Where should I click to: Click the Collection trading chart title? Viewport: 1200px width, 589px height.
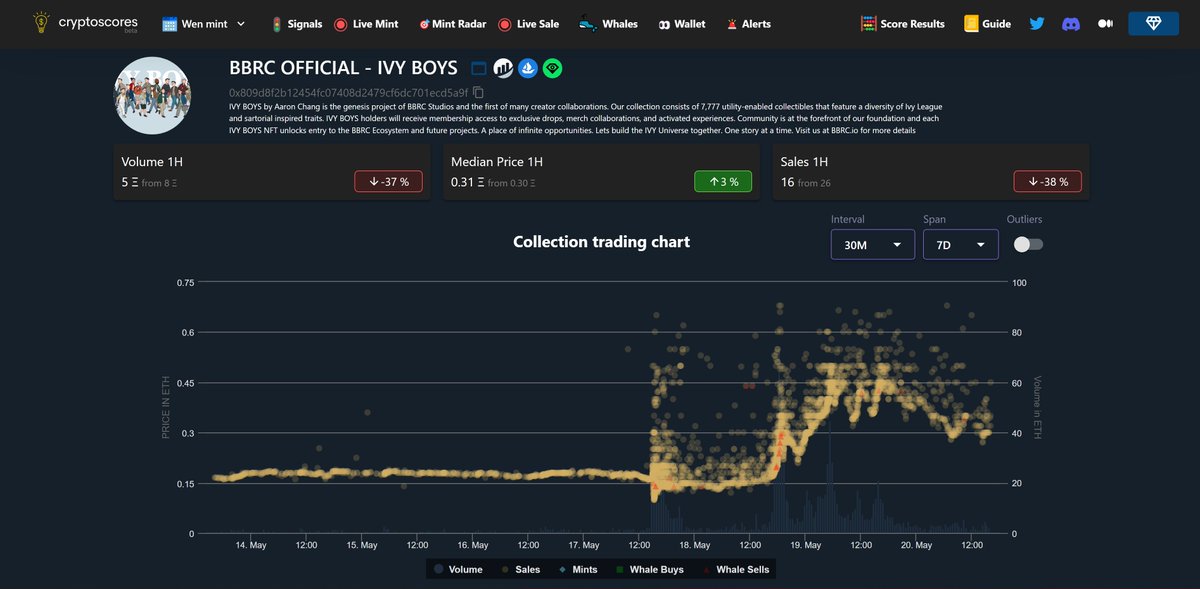click(x=601, y=241)
